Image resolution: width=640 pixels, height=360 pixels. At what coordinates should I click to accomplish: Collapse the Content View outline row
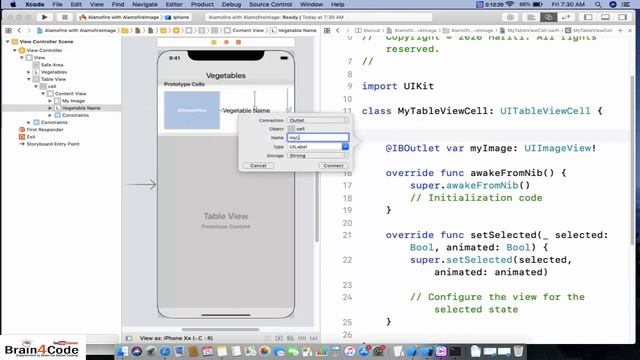click(43, 93)
